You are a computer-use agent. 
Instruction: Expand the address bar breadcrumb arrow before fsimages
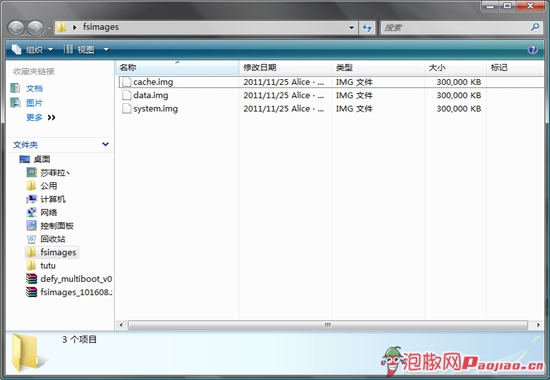tap(74, 27)
